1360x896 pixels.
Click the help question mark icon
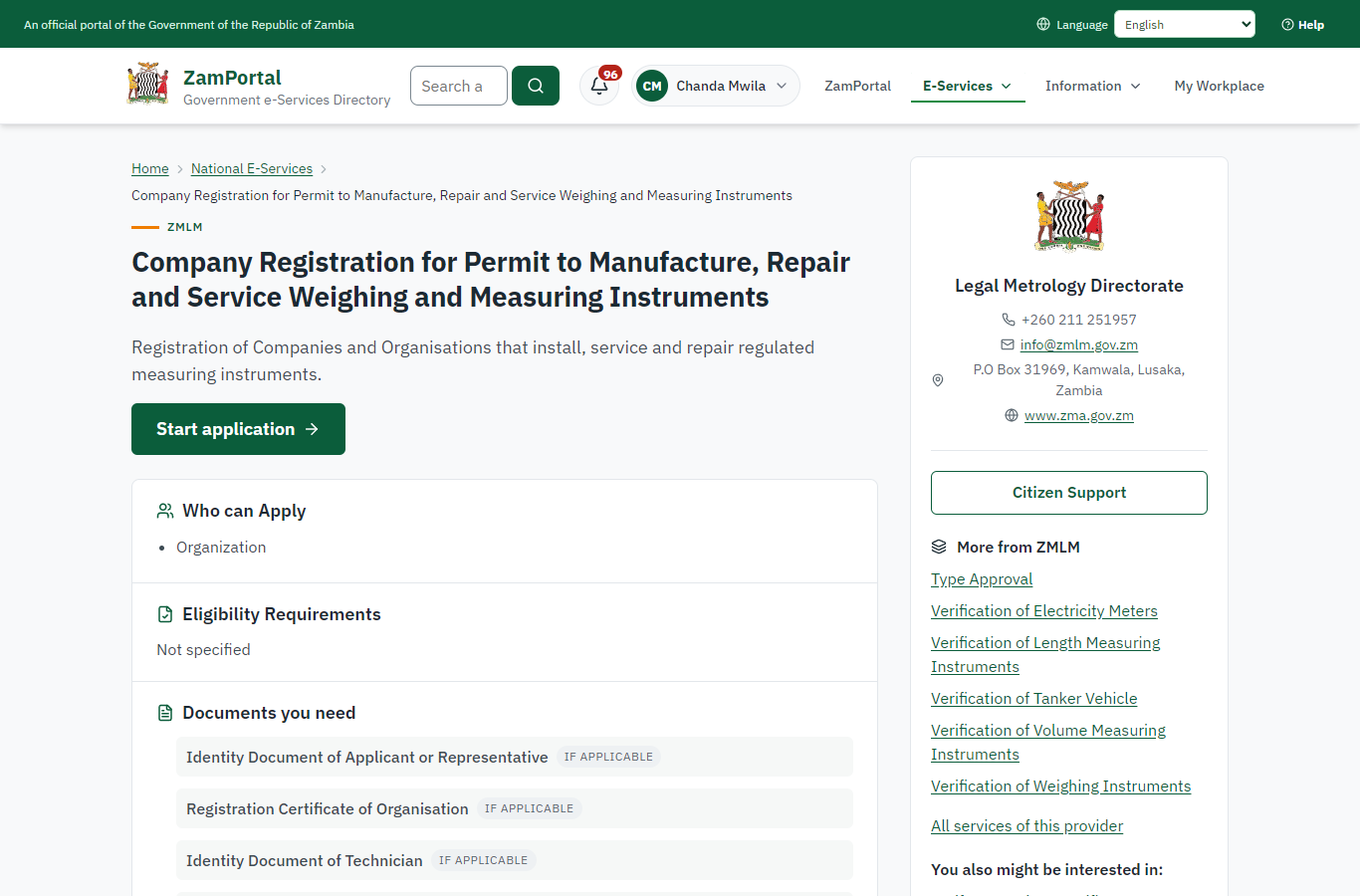1287,25
